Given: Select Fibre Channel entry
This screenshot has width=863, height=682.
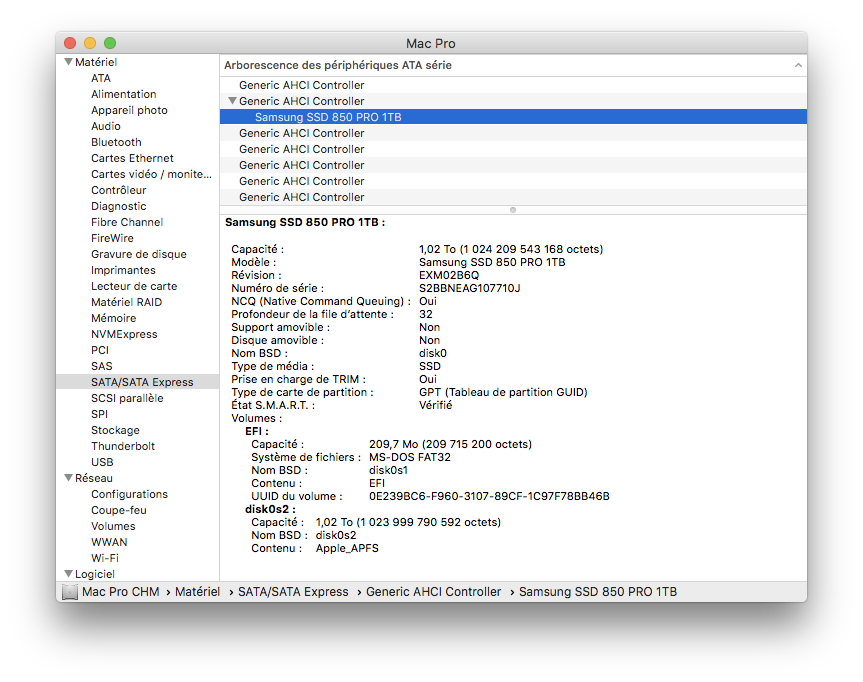Looking at the screenshot, I should tap(127, 222).
